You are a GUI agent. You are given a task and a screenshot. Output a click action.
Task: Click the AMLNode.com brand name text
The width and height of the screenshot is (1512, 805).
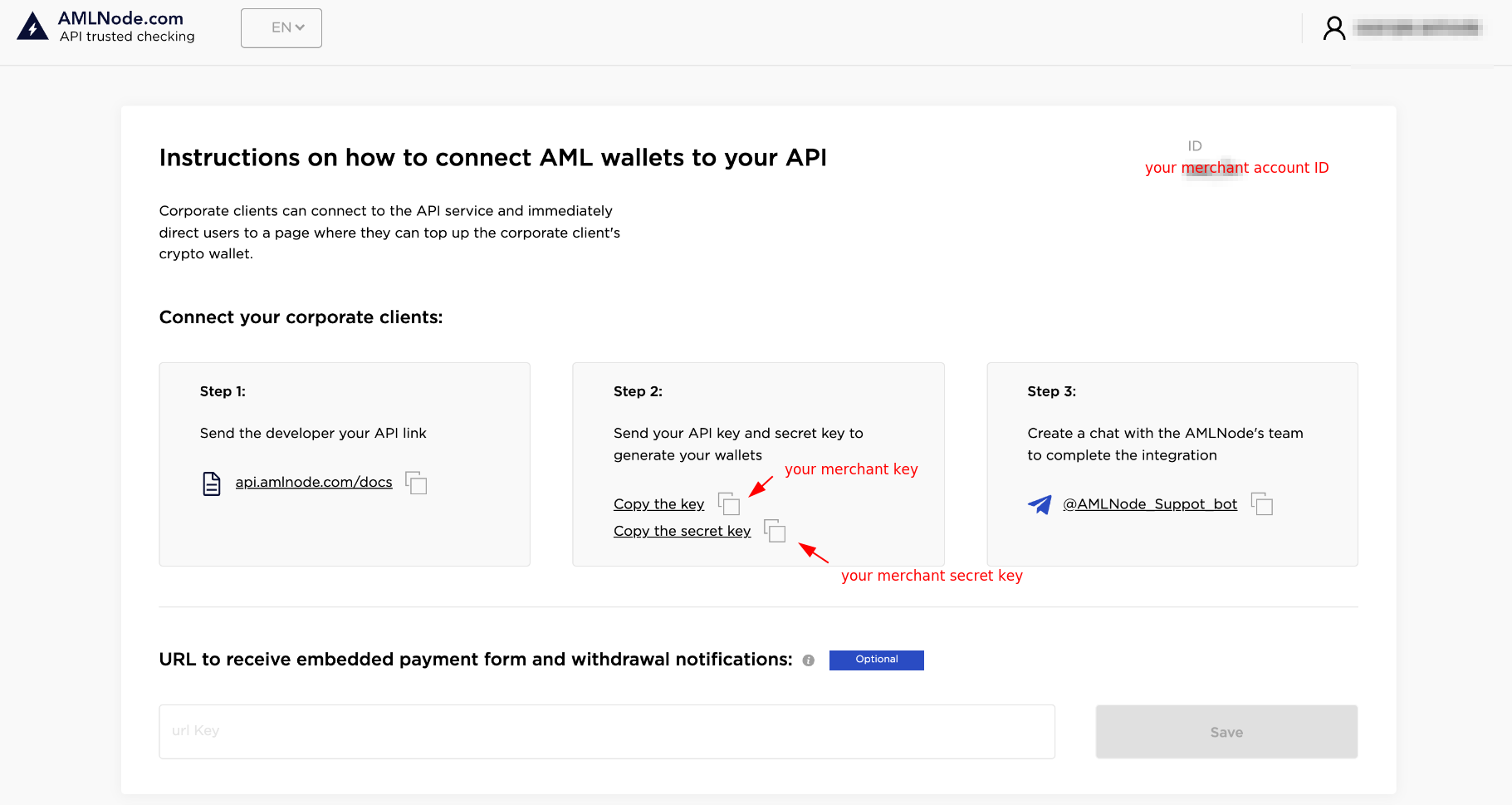tap(120, 18)
